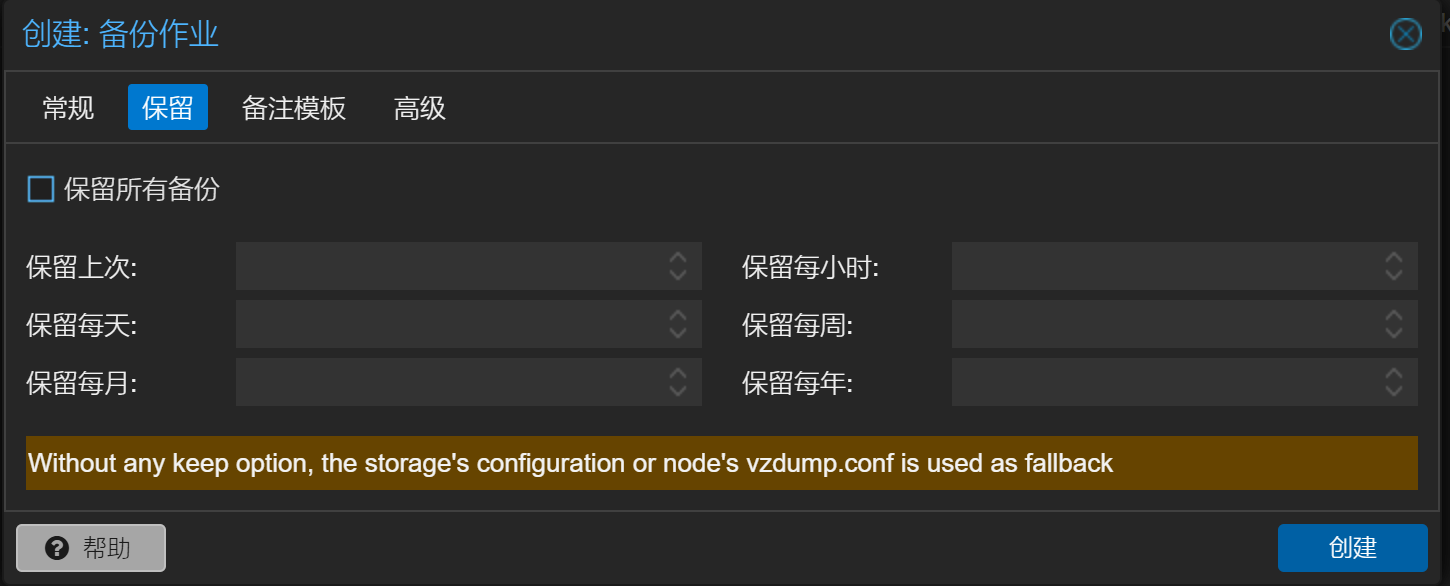Increase 保留每小时 with spinner up arrow

[x=1394, y=257]
